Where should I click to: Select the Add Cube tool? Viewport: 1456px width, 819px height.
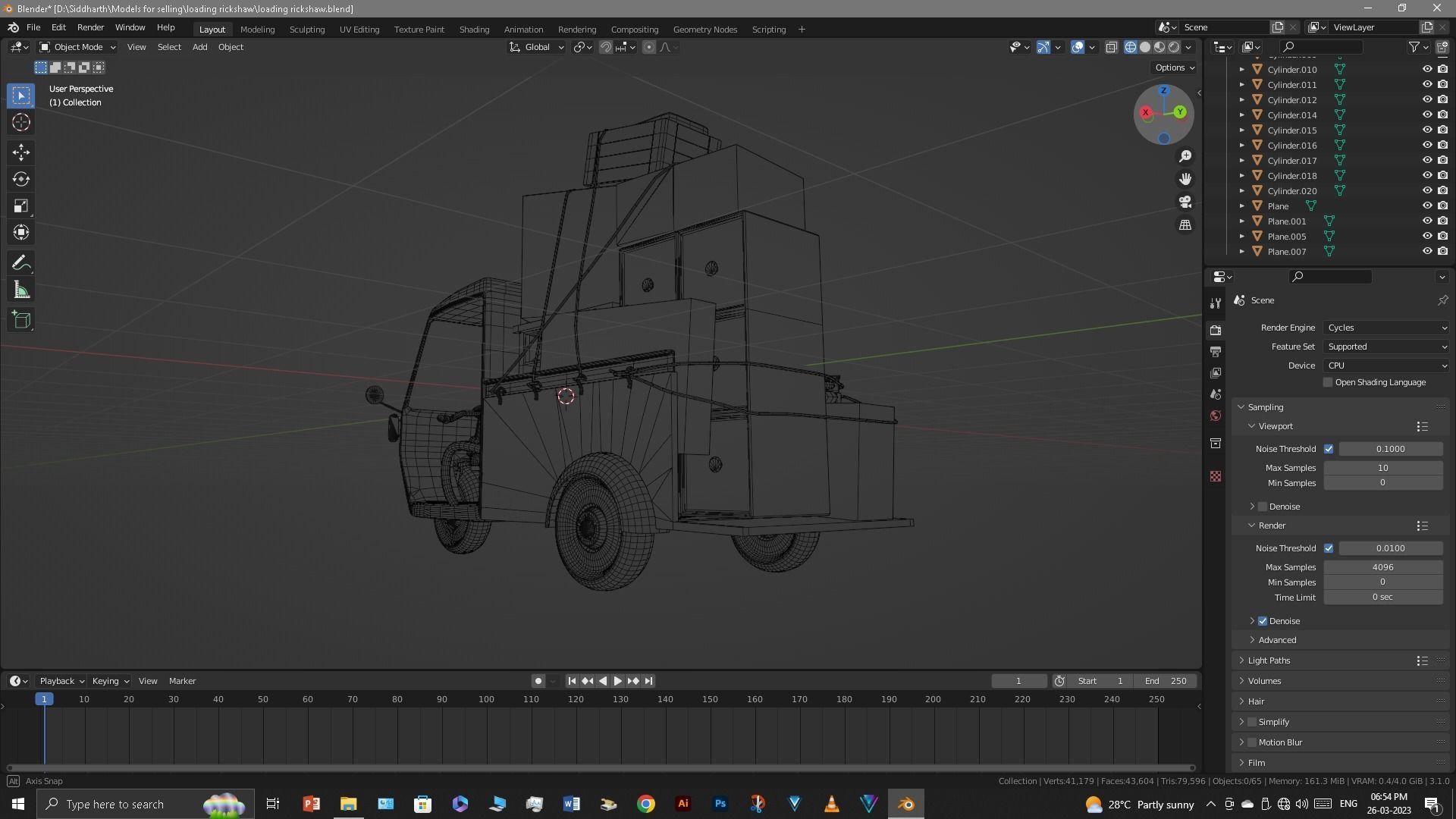tap(21, 320)
